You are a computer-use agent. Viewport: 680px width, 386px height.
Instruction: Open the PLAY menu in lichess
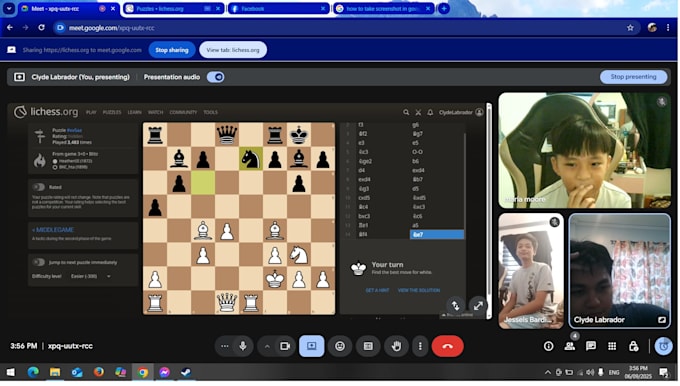(91, 112)
